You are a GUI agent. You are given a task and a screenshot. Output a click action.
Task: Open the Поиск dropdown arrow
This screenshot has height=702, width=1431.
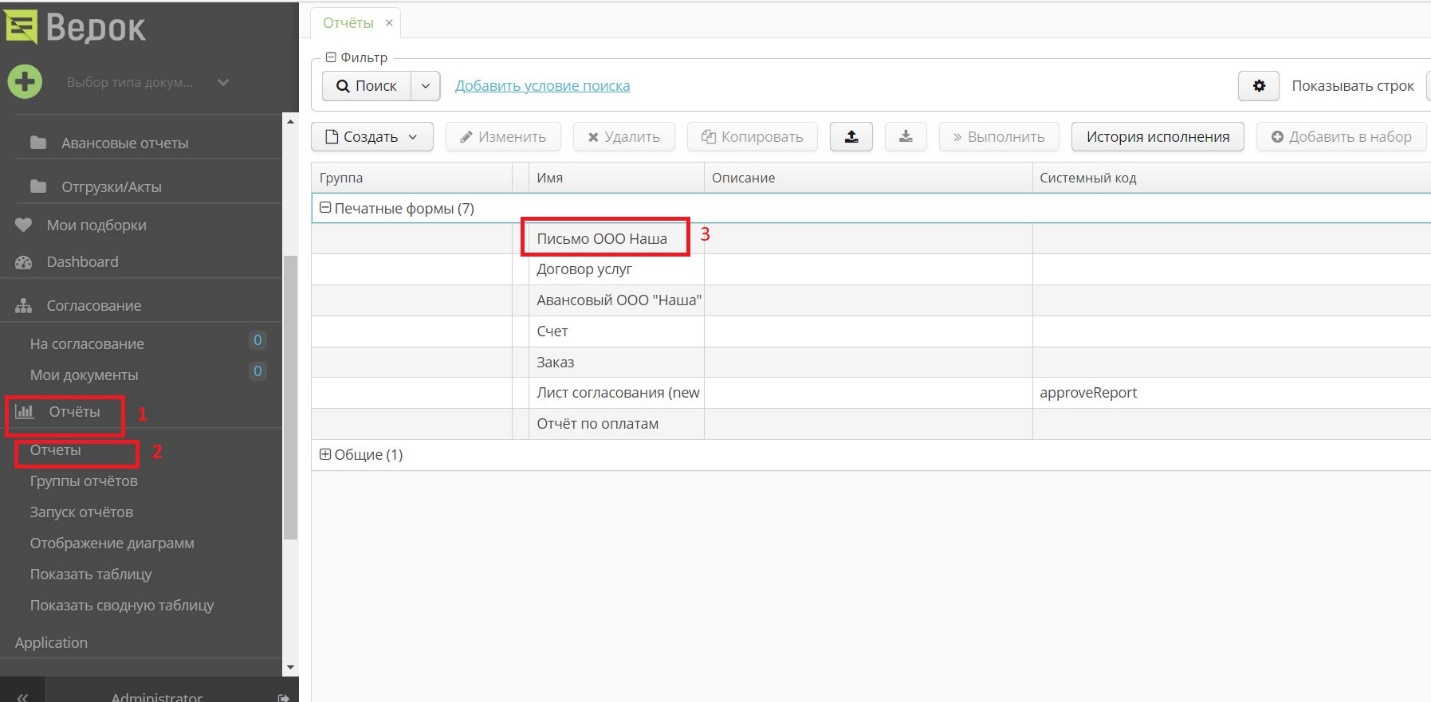point(426,86)
